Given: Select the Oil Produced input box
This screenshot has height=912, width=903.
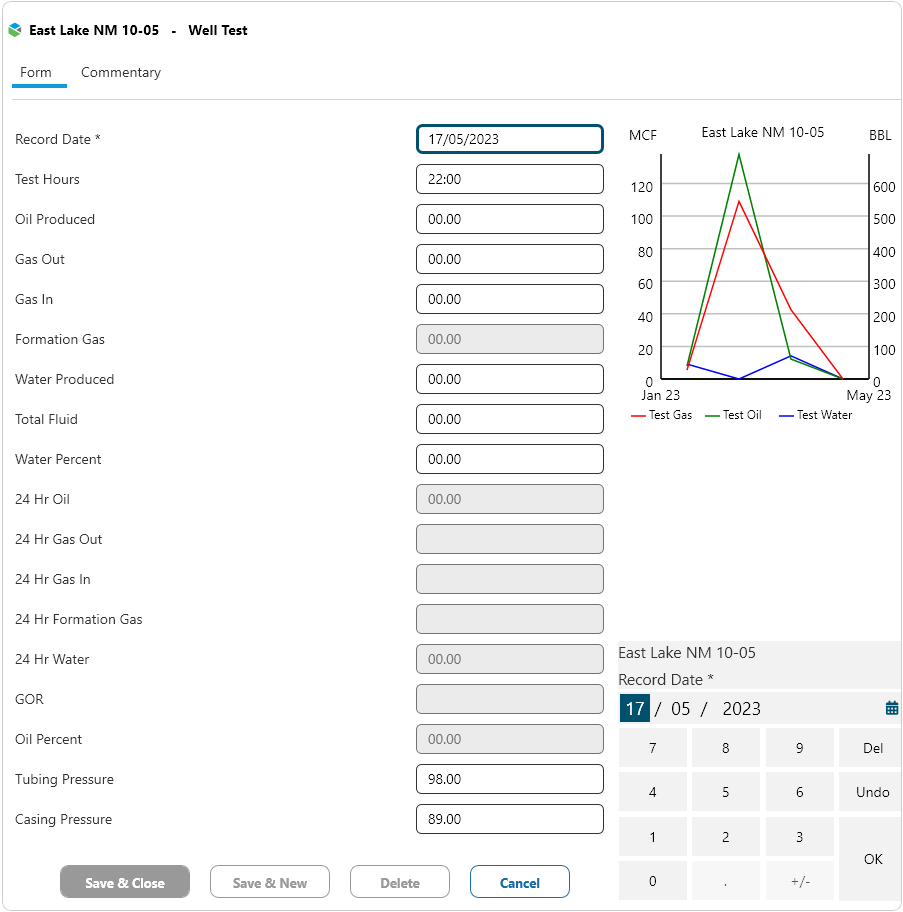Looking at the screenshot, I should [509, 219].
